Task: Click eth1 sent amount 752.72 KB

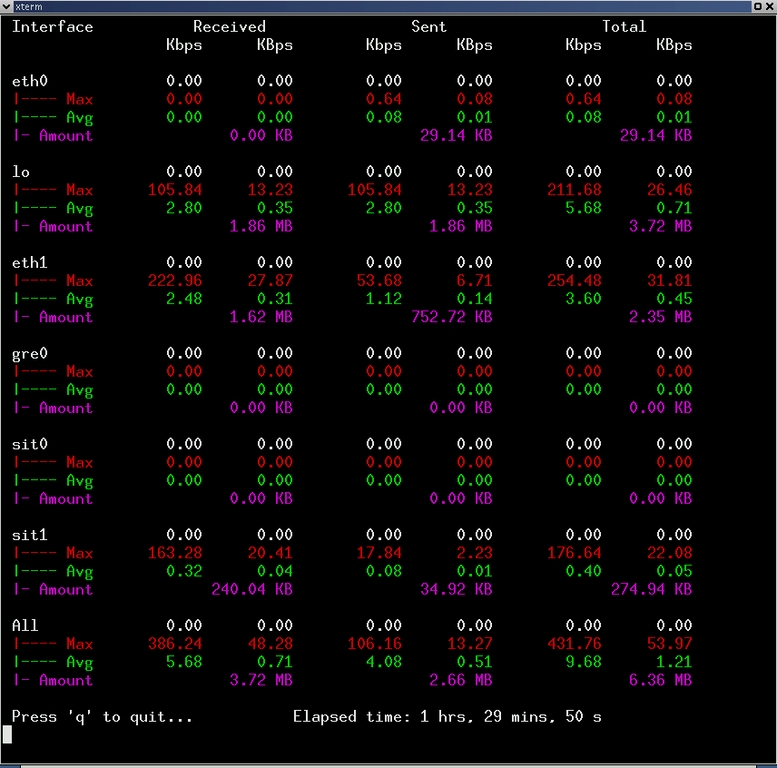Action: tap(452, 317)
